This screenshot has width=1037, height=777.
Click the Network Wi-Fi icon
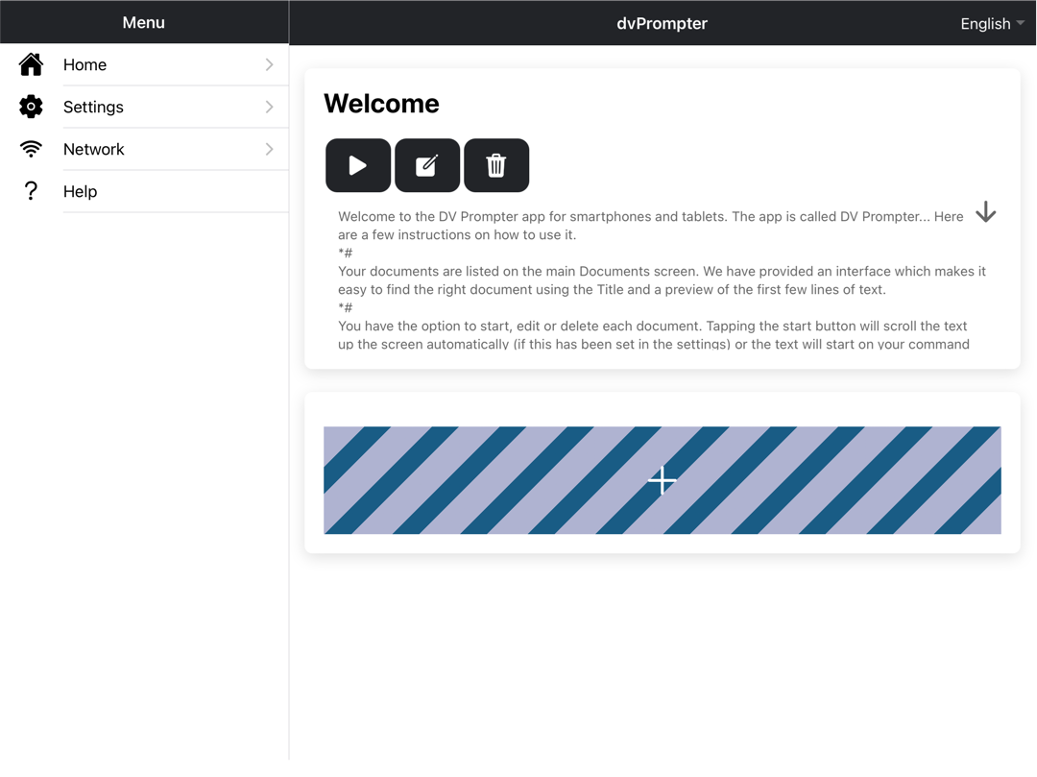click(x=31, y=149)
